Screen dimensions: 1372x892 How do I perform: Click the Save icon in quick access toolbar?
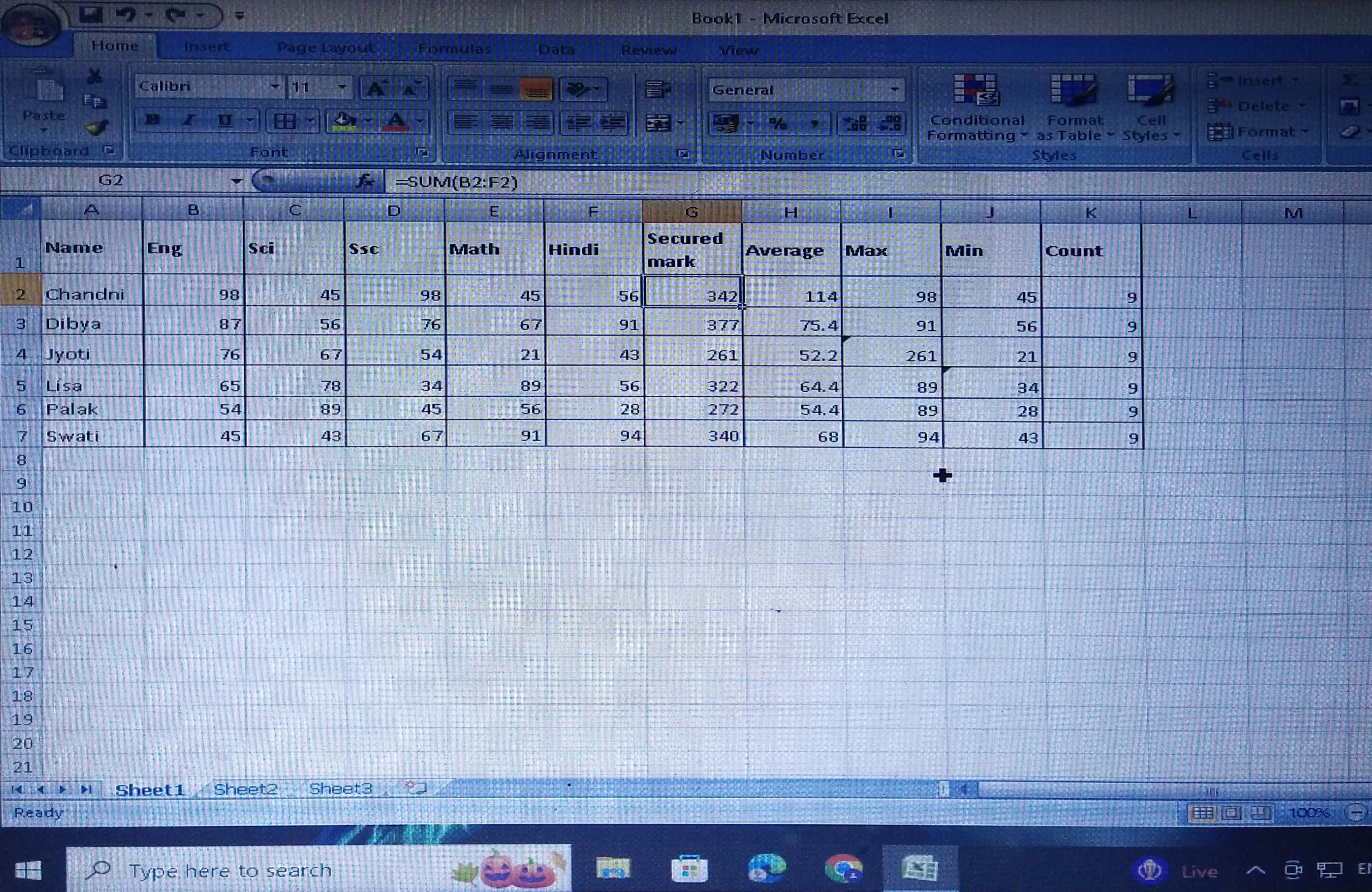pos(91,14)
